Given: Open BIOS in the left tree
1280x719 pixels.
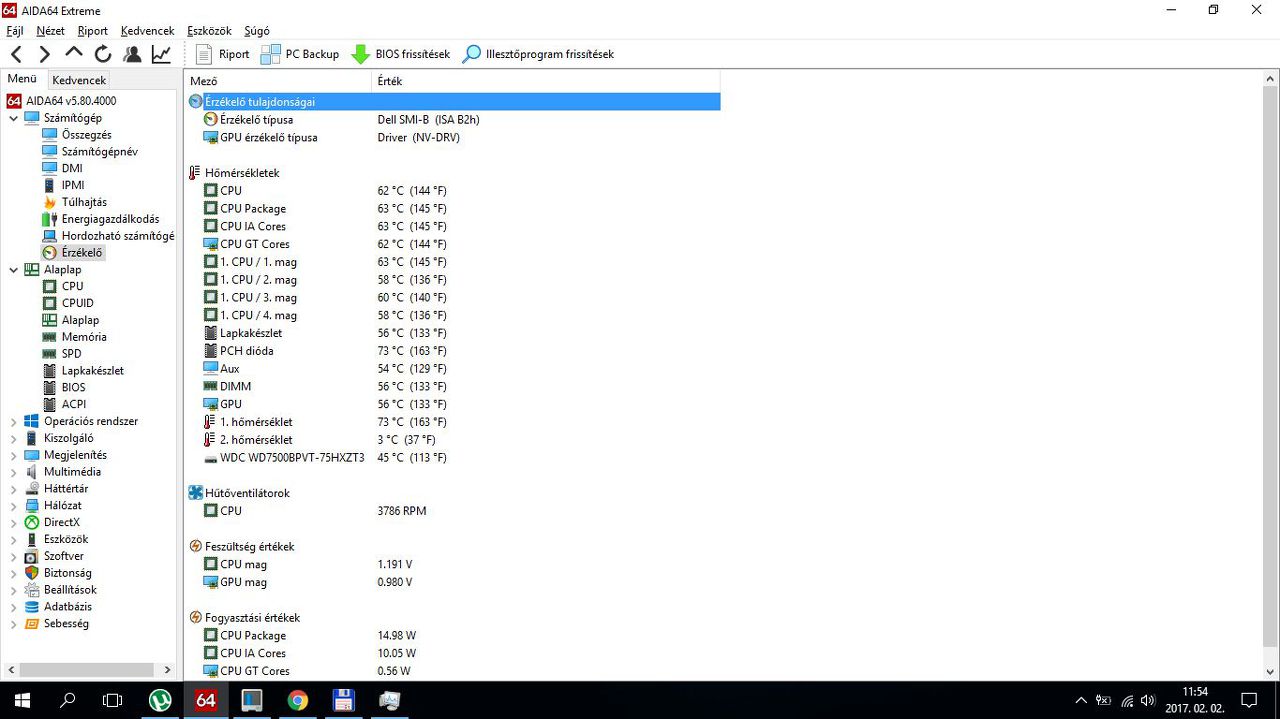Looking at the screenshot, I should tap(73, 387).
